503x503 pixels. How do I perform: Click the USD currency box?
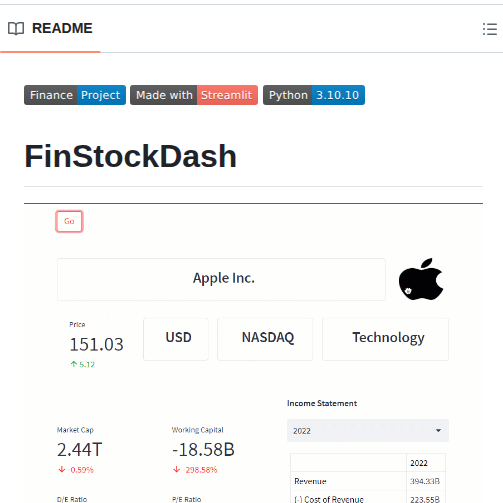pyautogui.click(x=176, y=339)
